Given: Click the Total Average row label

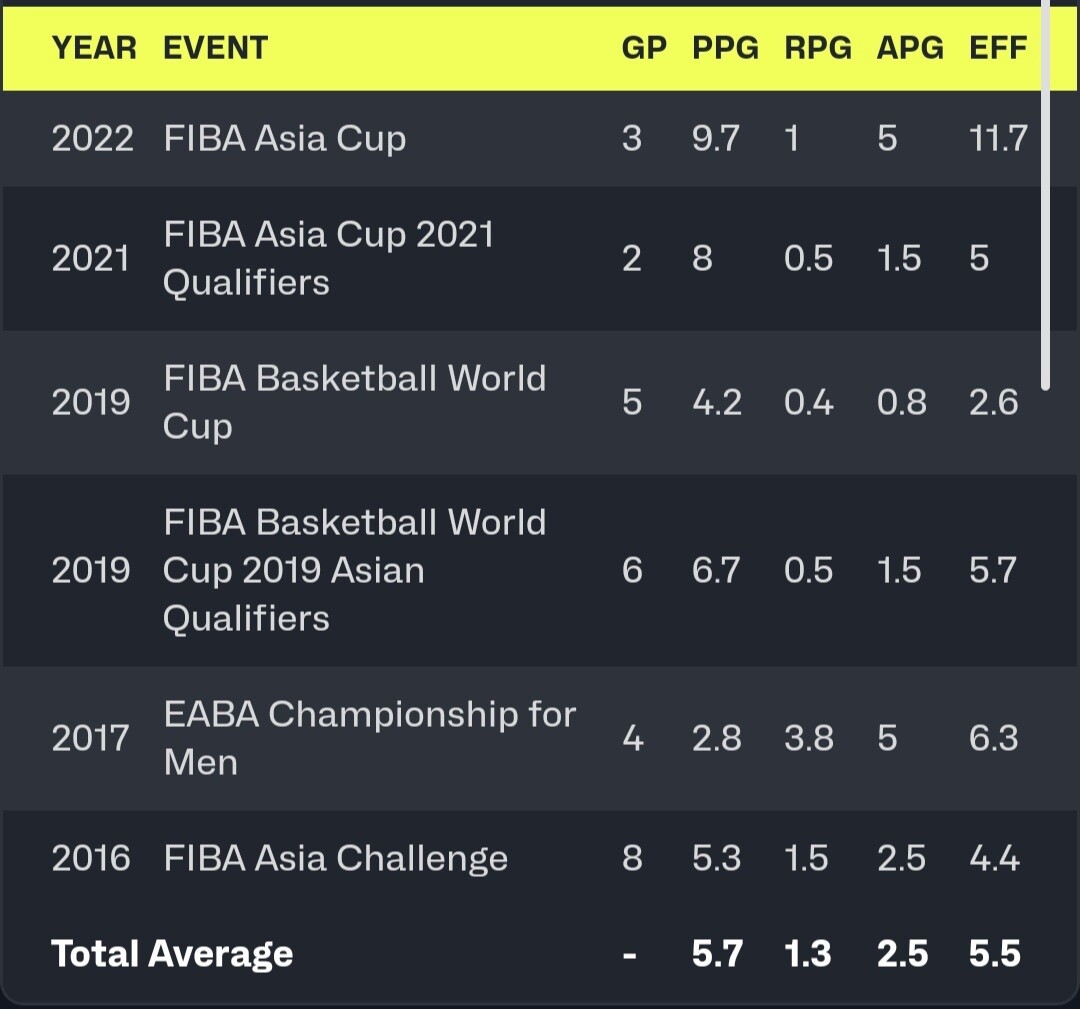Looking at the screenshot, I should 172,953.
